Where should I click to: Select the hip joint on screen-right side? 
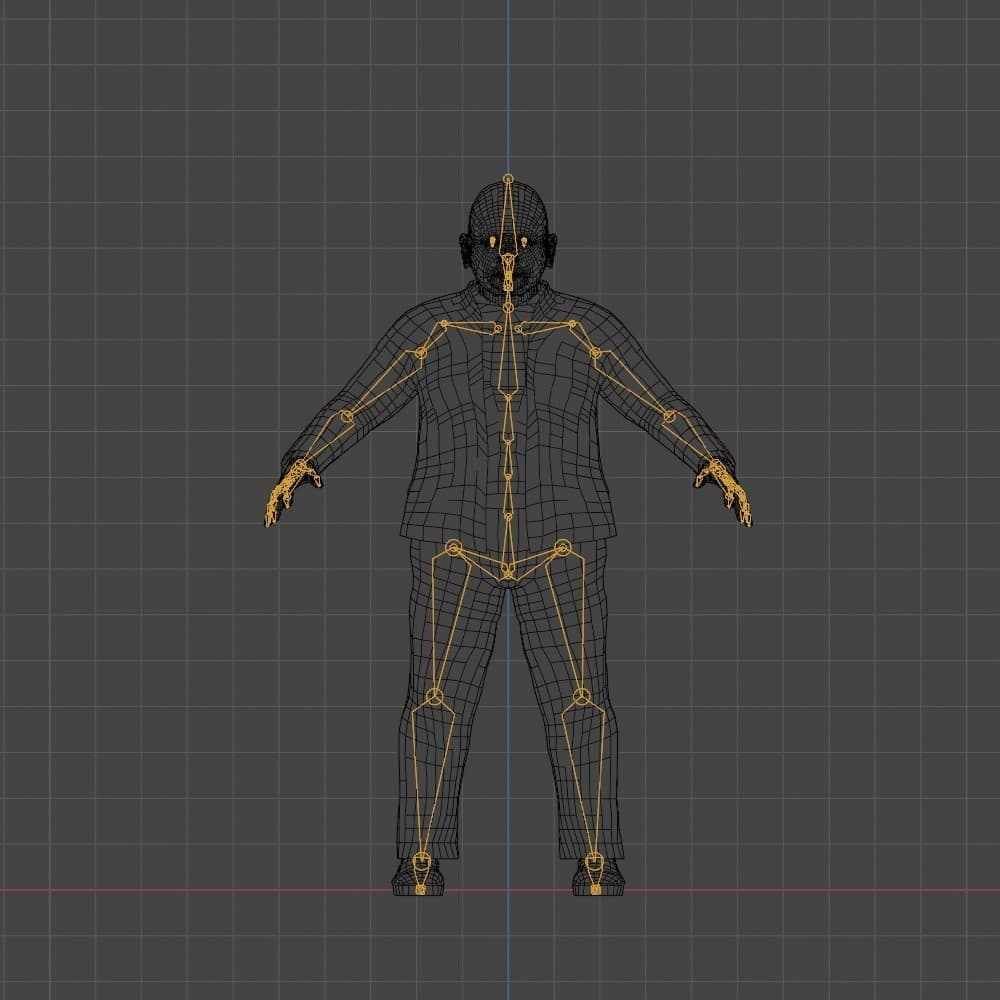click(562, 547)
